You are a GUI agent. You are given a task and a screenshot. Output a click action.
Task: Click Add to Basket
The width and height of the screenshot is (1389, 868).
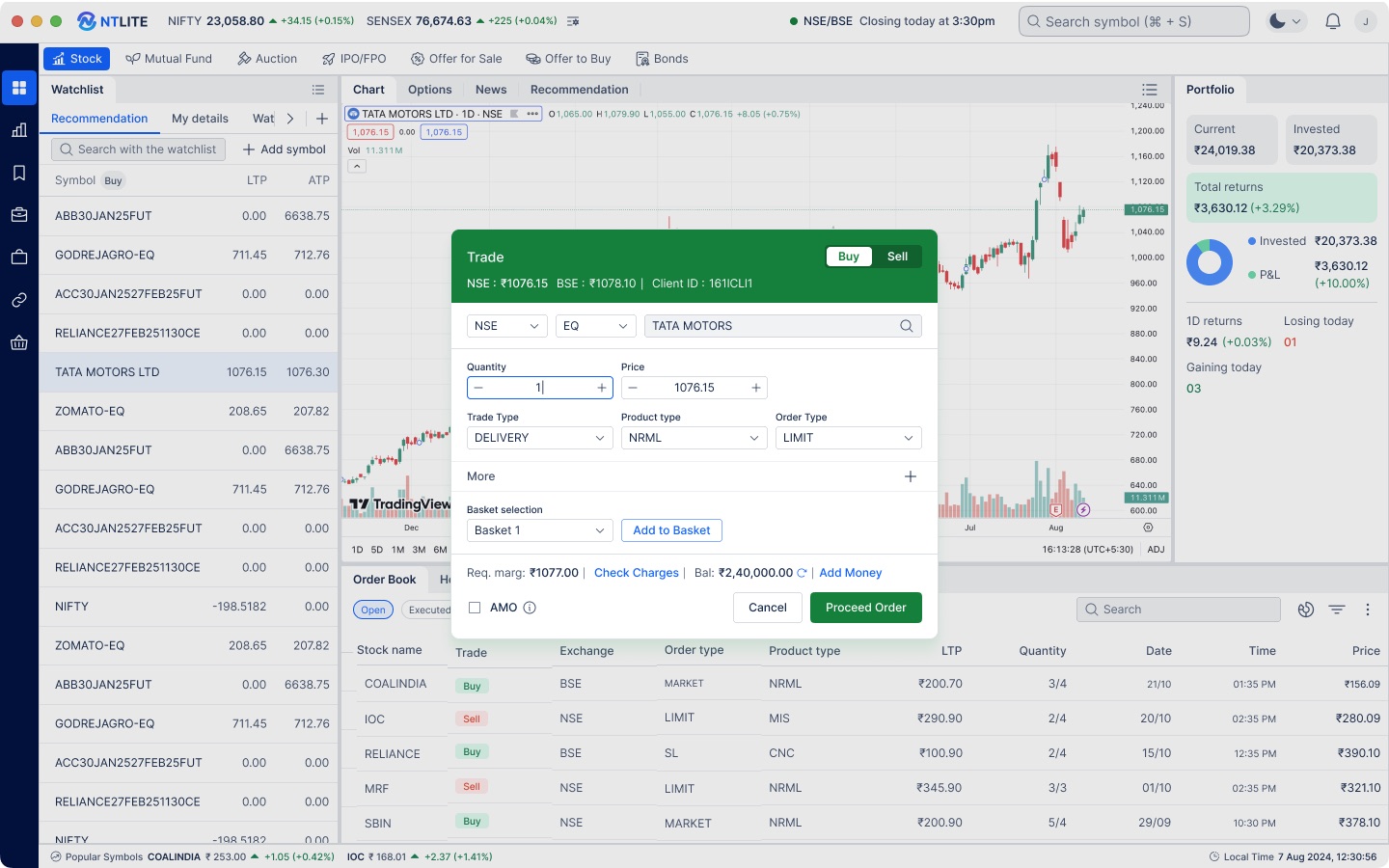pos(671,530)
